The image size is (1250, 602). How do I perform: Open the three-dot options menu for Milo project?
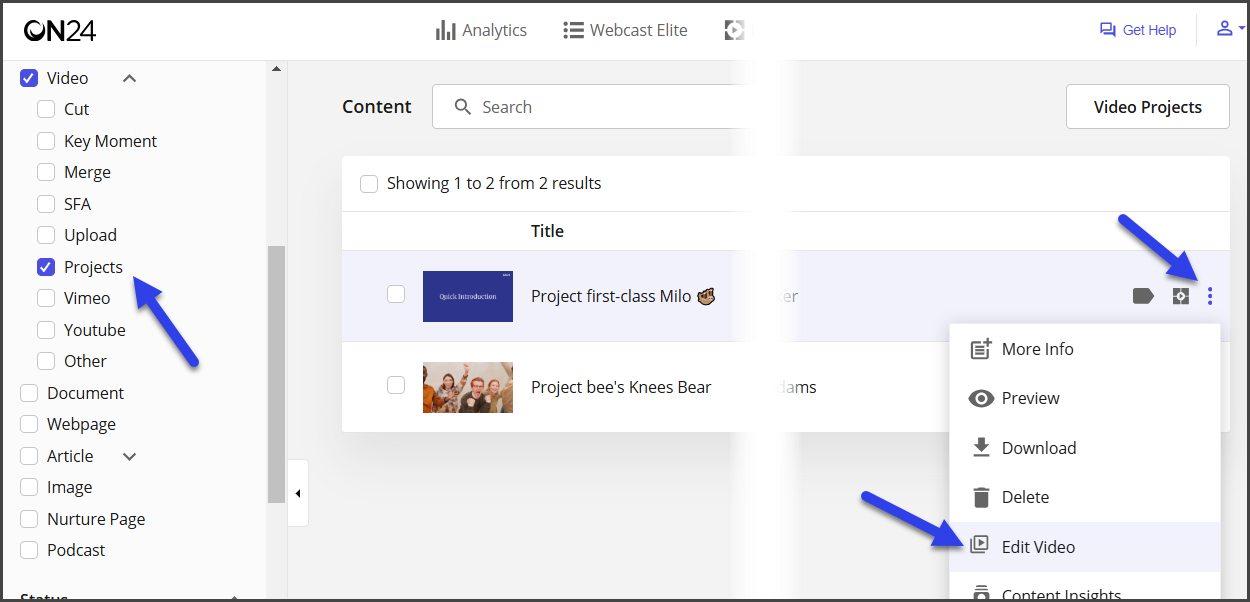pos(1210,296)
